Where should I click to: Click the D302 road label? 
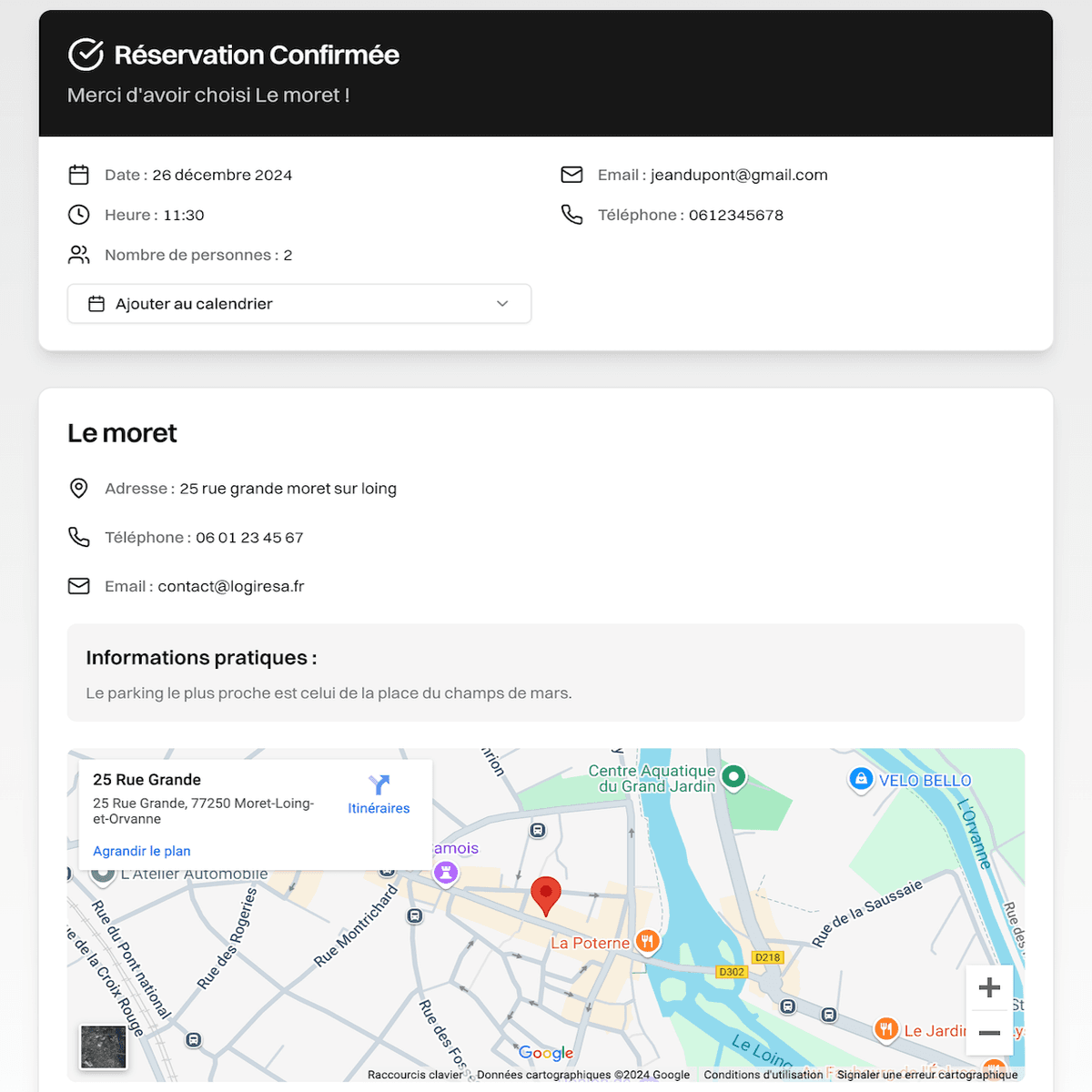(732, 972)
